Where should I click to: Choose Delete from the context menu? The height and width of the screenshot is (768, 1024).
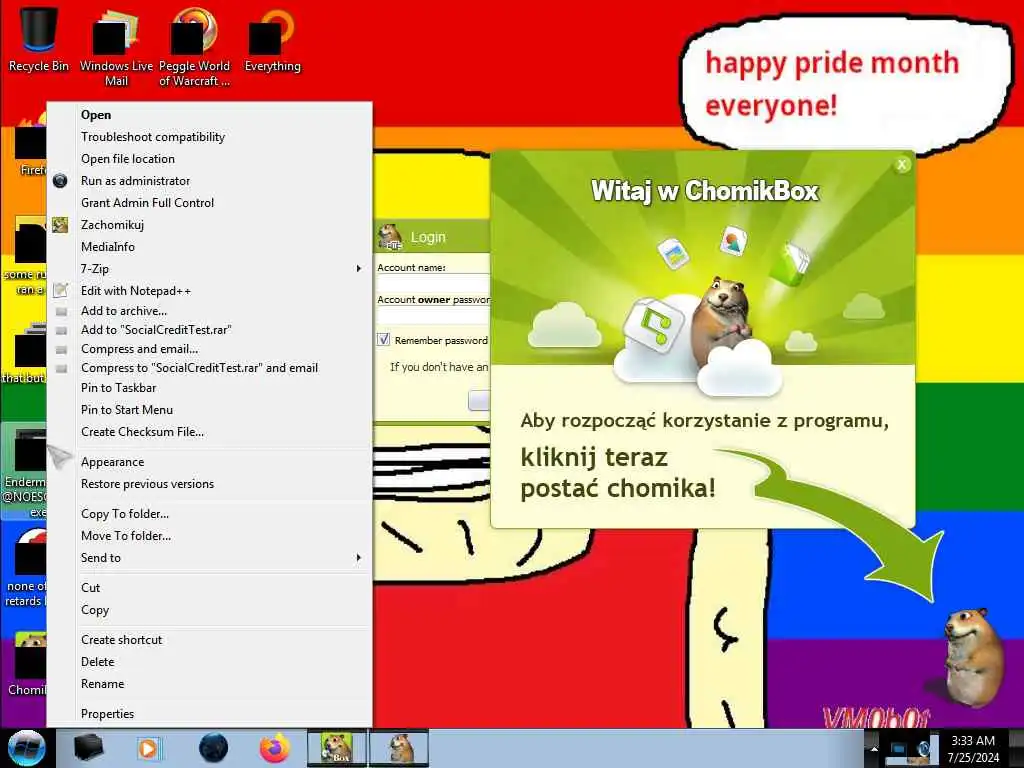[209, 662]
